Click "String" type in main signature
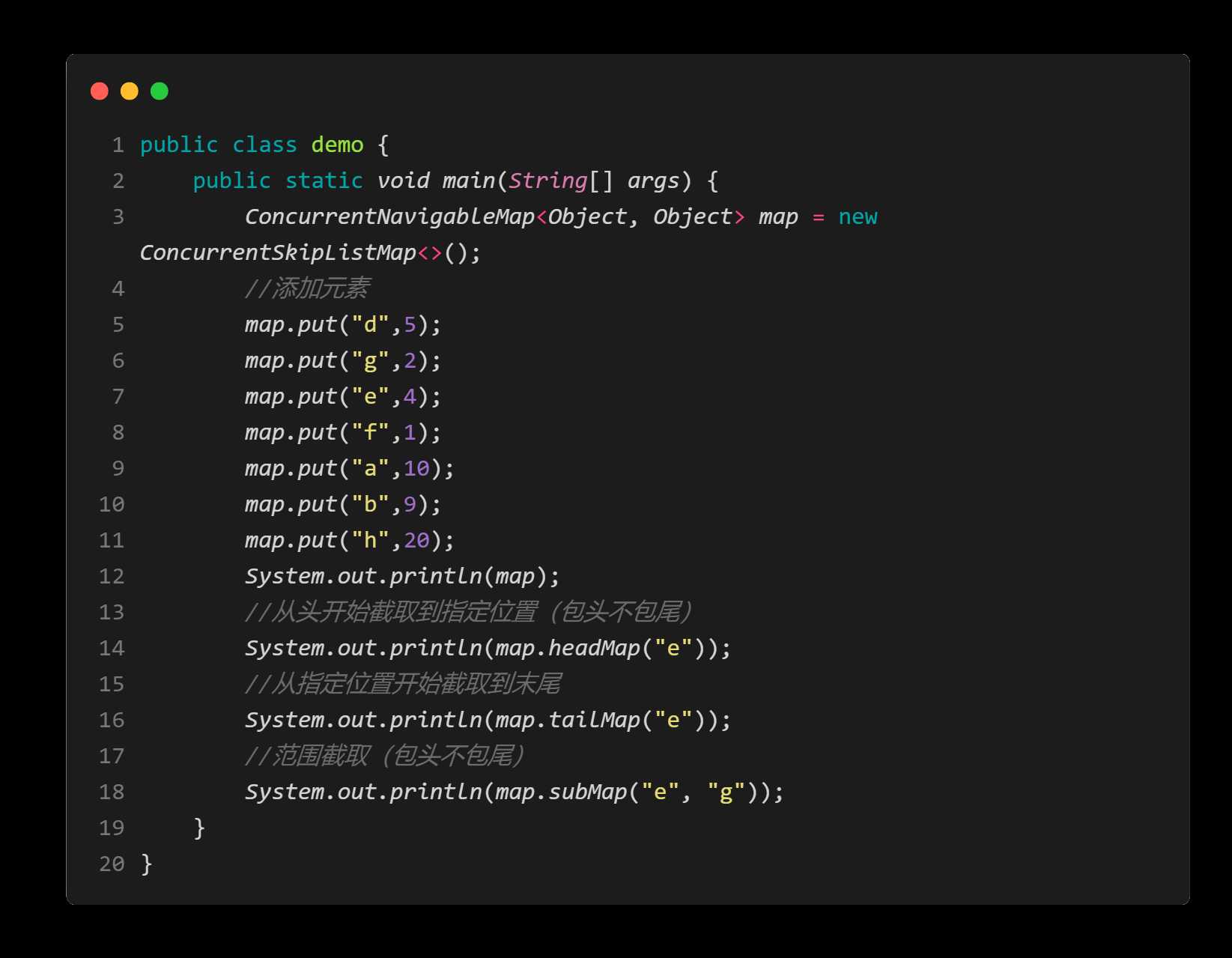This screenshot has height=958, width=1232. pos(548,181)
